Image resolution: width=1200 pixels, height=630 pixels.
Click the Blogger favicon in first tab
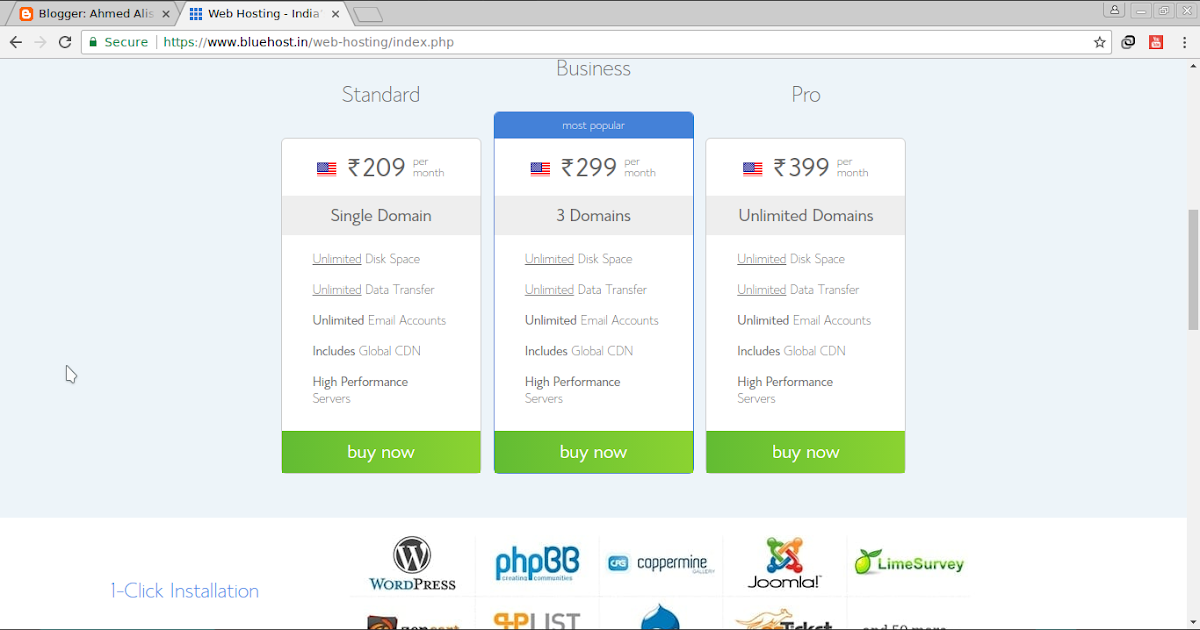[x=26, y=14]
